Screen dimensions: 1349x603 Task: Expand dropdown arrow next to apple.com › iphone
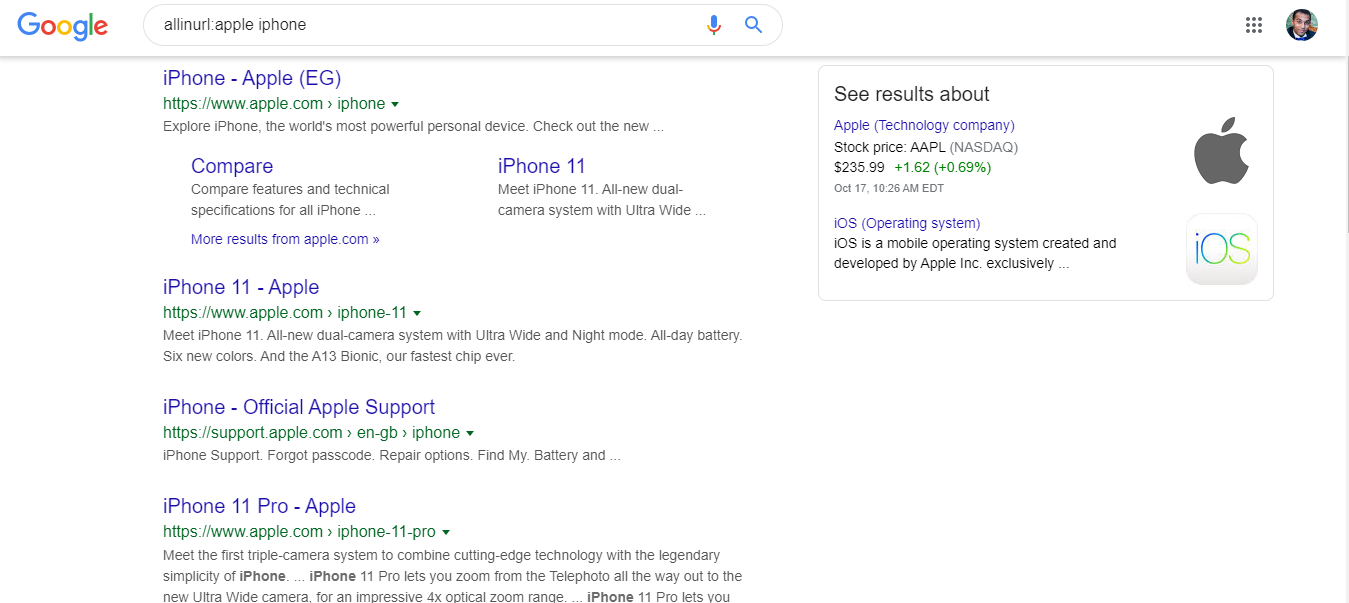click(395, 104)
